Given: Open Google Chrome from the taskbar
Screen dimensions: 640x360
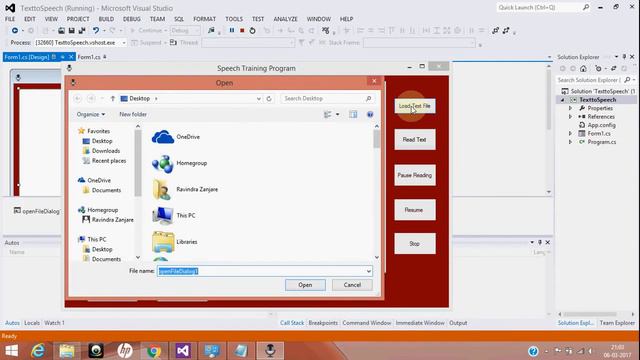Looking at the screenshot, I should pos(154,351).
